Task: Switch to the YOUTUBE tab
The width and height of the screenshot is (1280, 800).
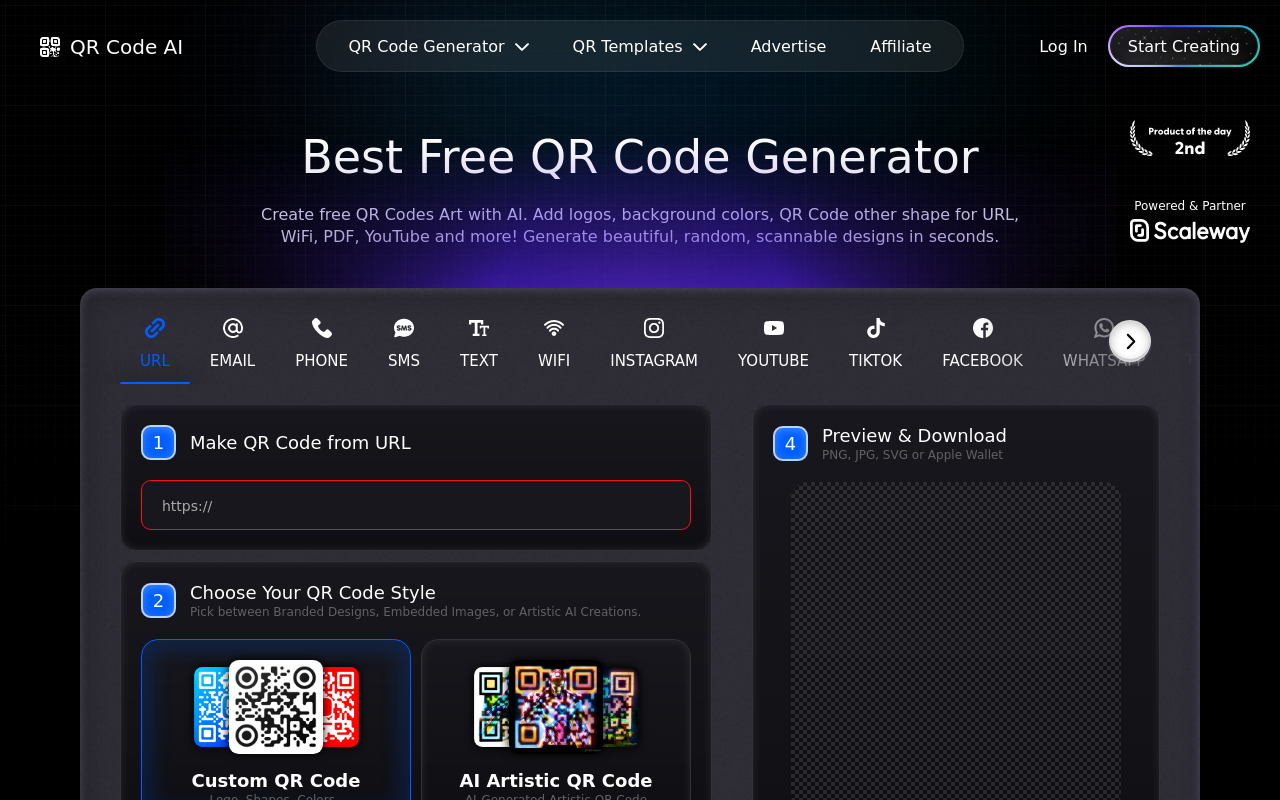Action: coord(774,344)
